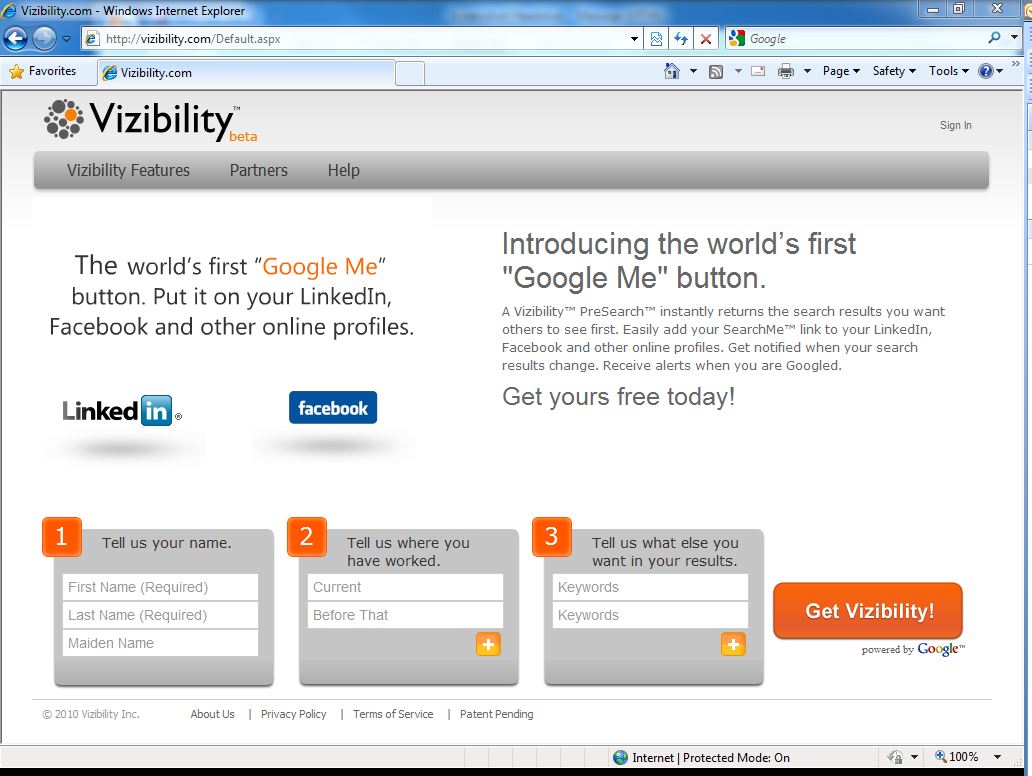Click the address bar URL field

[x=355, y=39]
